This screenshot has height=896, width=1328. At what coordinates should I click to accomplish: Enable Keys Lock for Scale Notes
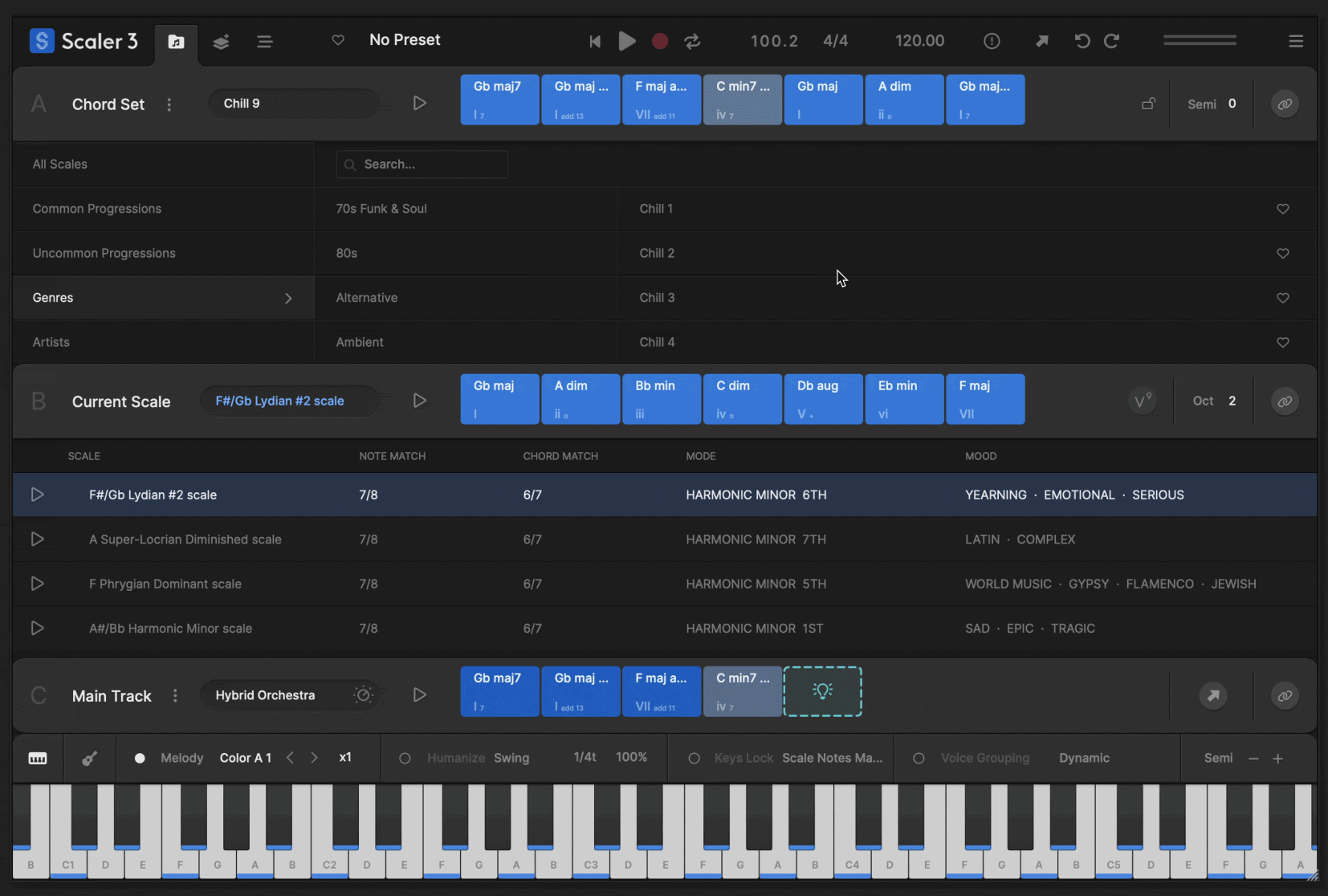pyautogui.click(x=694, y=757)
